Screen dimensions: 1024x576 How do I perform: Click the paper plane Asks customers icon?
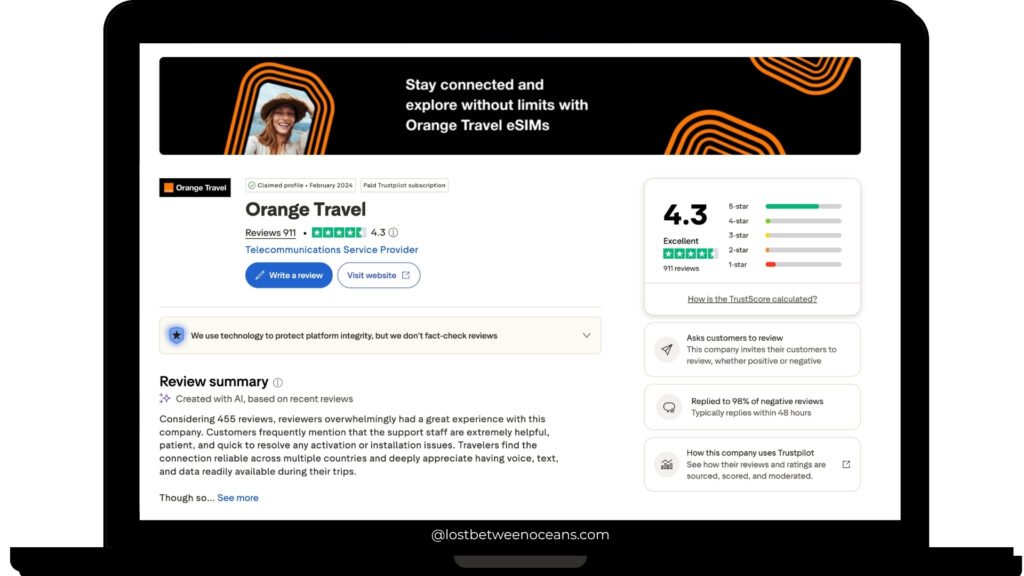pyautogui.click(x=667, y=349)
